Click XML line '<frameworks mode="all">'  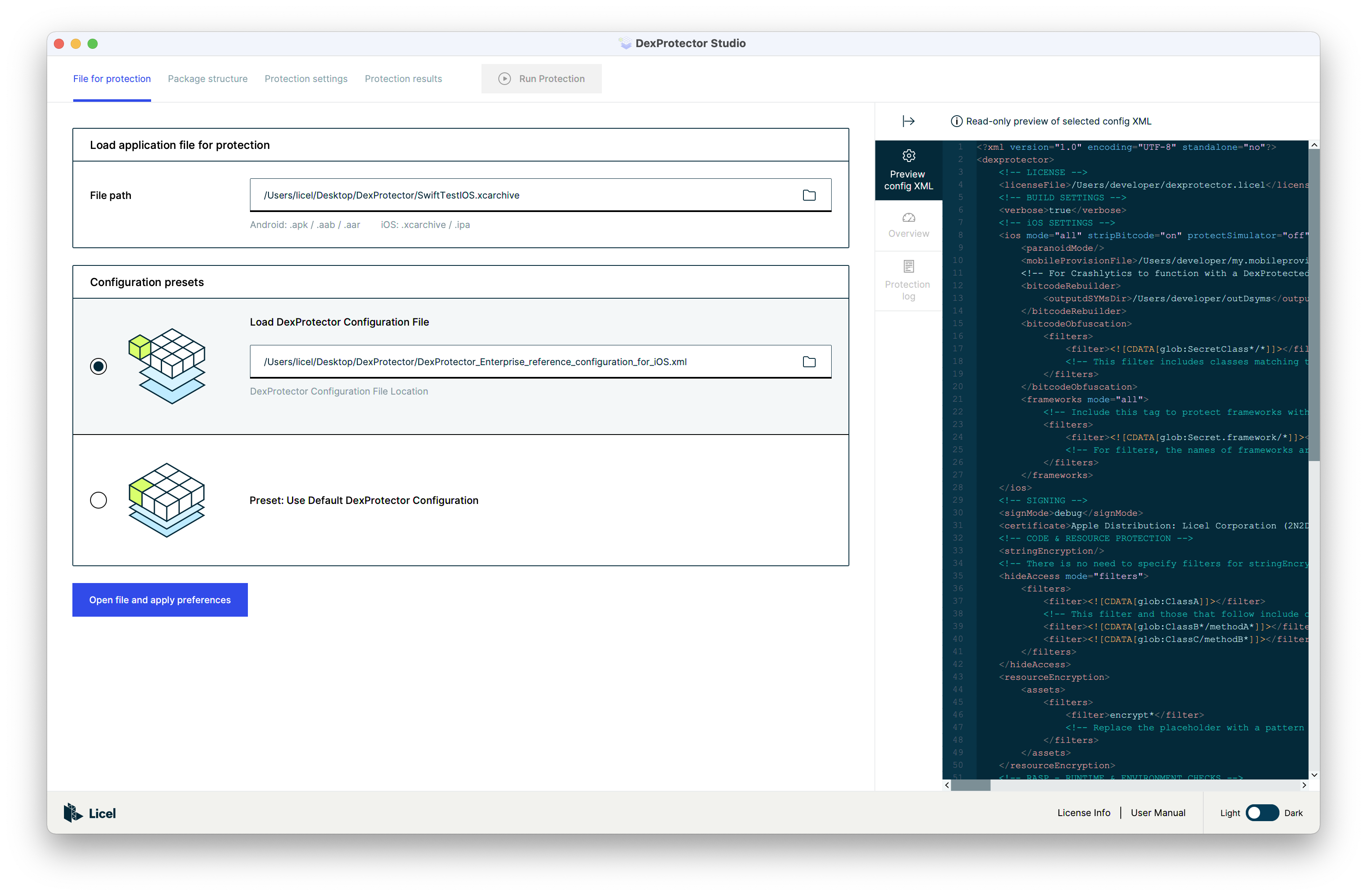[1085, 400]
